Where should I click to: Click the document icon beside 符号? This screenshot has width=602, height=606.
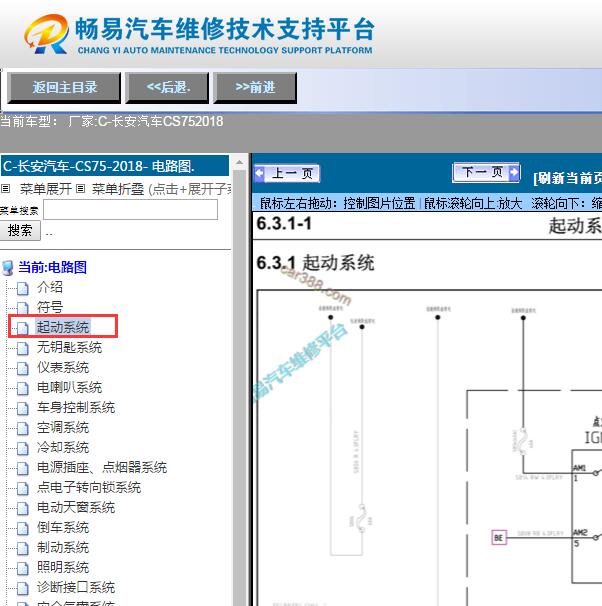point(23,308)
